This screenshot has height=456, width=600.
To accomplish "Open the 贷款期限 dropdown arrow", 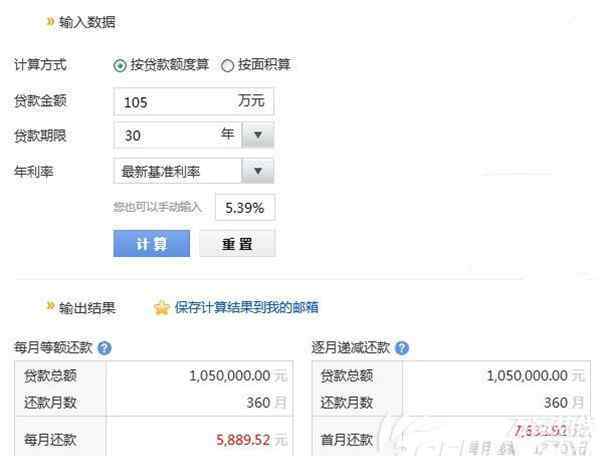I will point(258,135).
